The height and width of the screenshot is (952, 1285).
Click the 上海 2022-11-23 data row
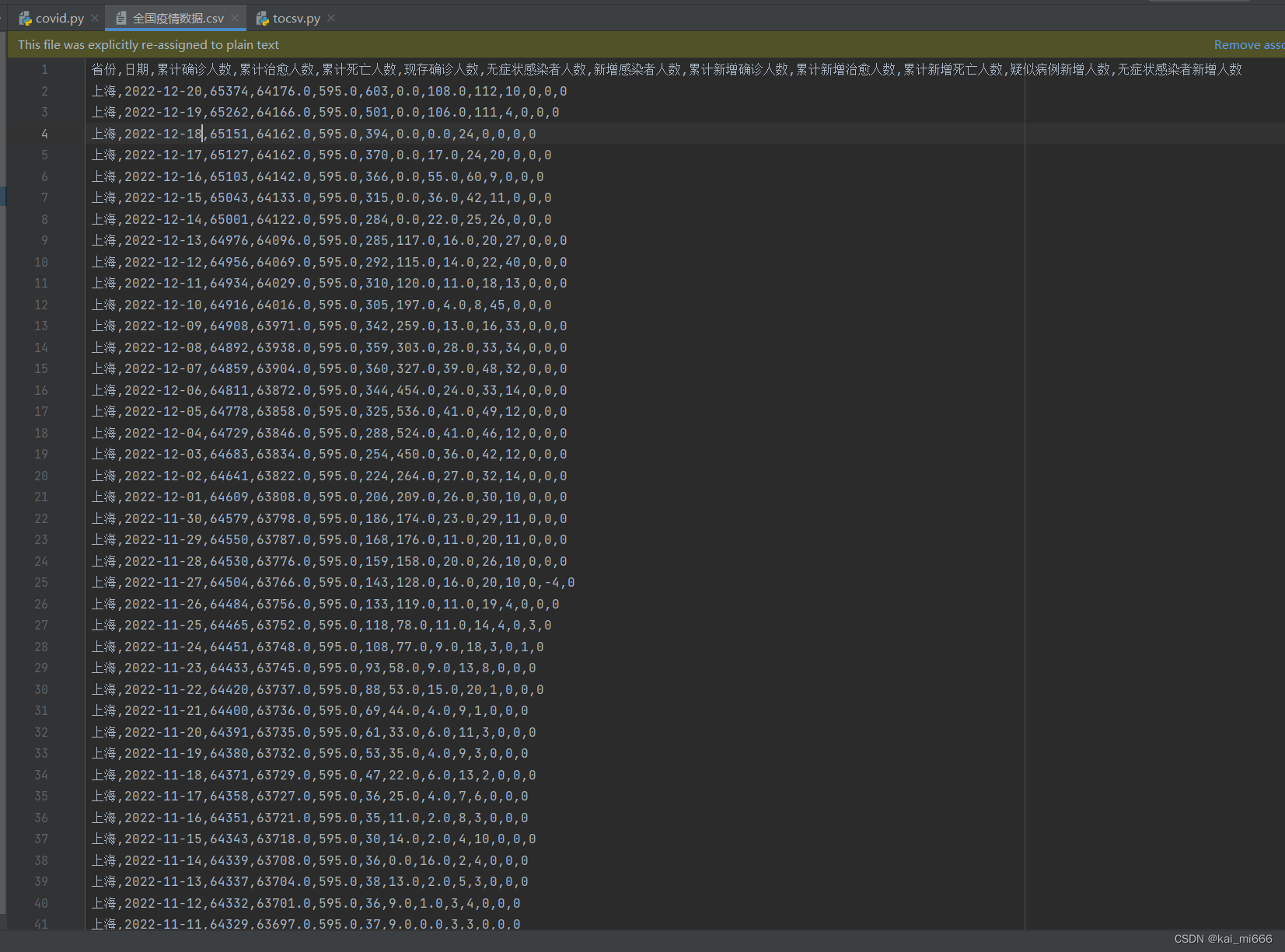point(313,668)
